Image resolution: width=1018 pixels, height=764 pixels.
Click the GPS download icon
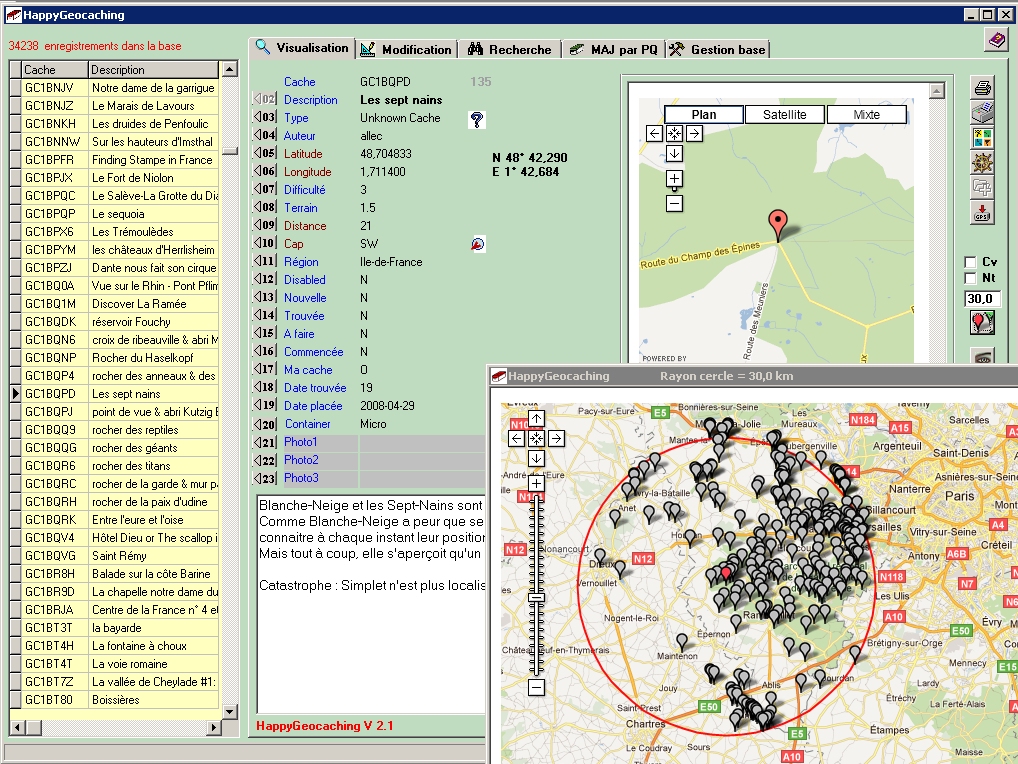pos(982,212)
